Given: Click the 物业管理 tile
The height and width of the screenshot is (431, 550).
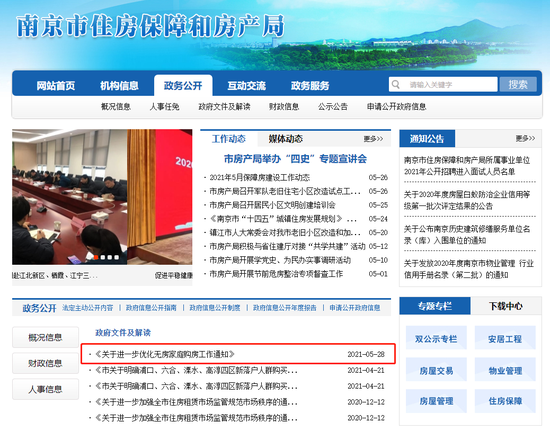Looking at the screenshot, I should 505,370.
